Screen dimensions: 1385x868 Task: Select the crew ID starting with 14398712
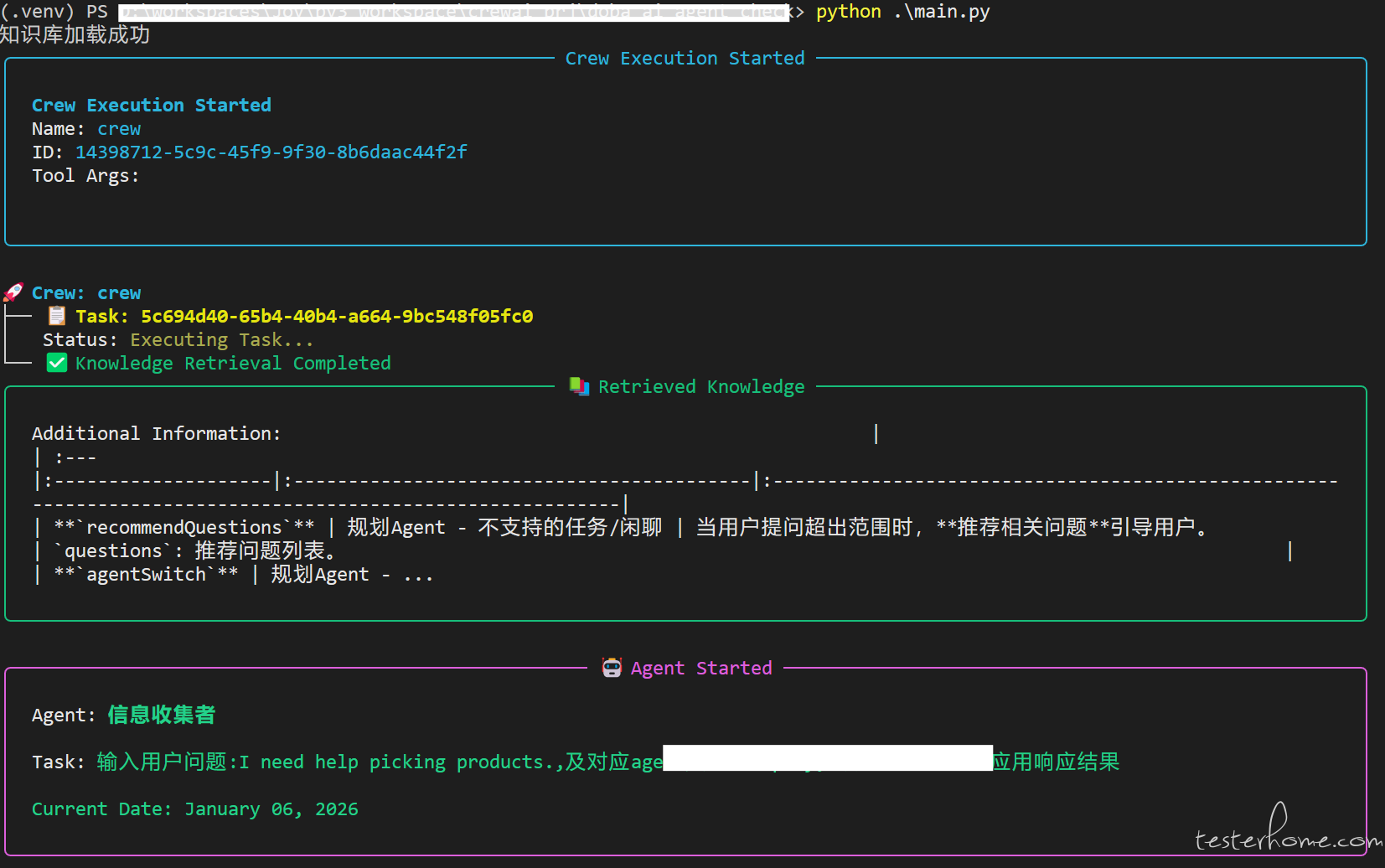coord(271,152)
